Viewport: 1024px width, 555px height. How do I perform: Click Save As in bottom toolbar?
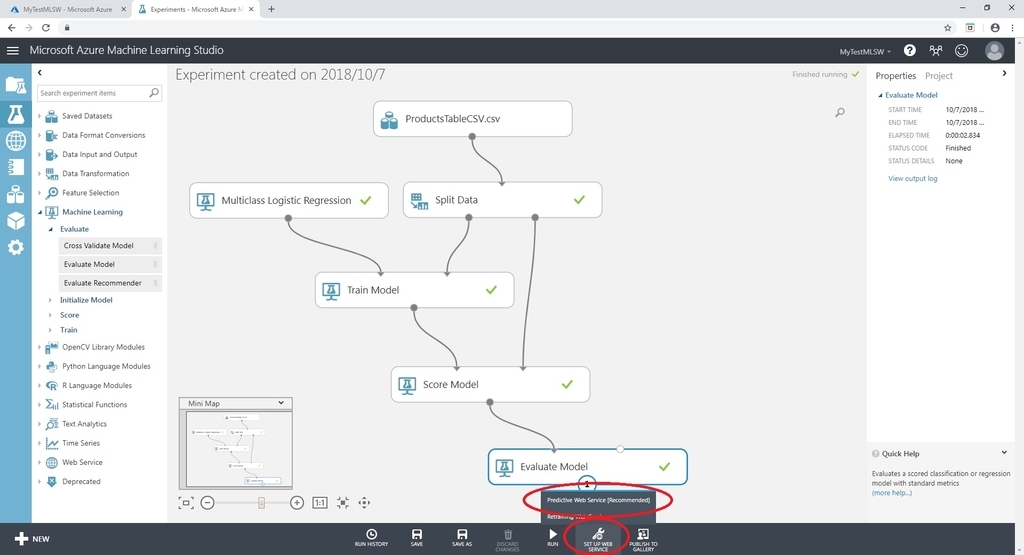tap(462, 538)
